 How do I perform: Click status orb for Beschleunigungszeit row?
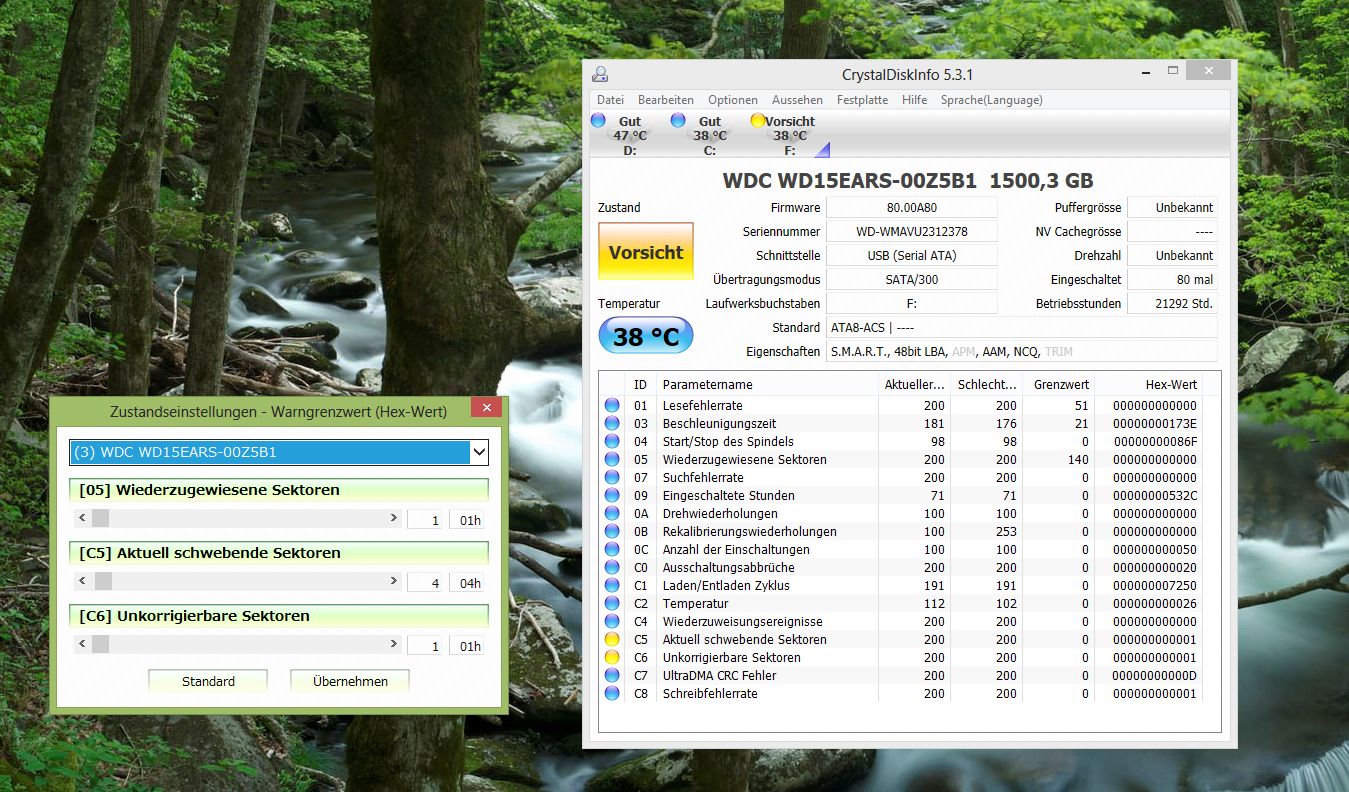[x=612, y=423]
